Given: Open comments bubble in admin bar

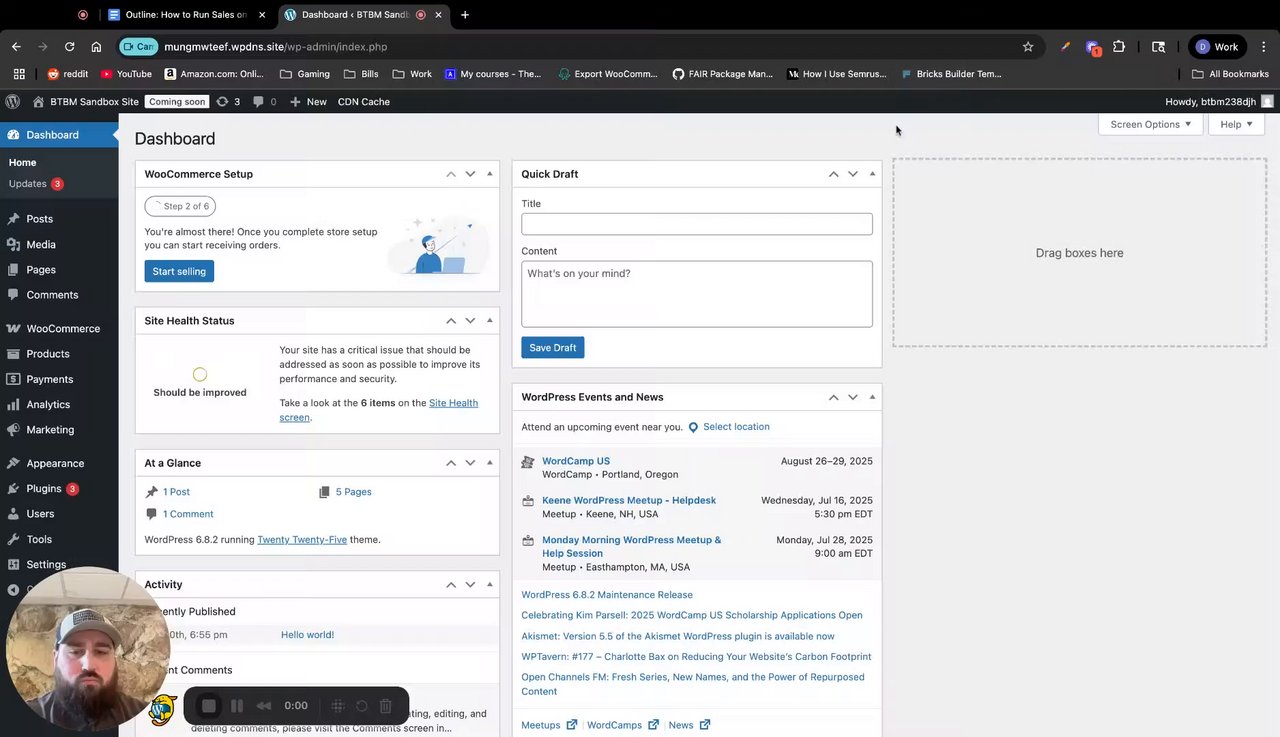Looking at the screenshot, I should [x=264, y=102].
